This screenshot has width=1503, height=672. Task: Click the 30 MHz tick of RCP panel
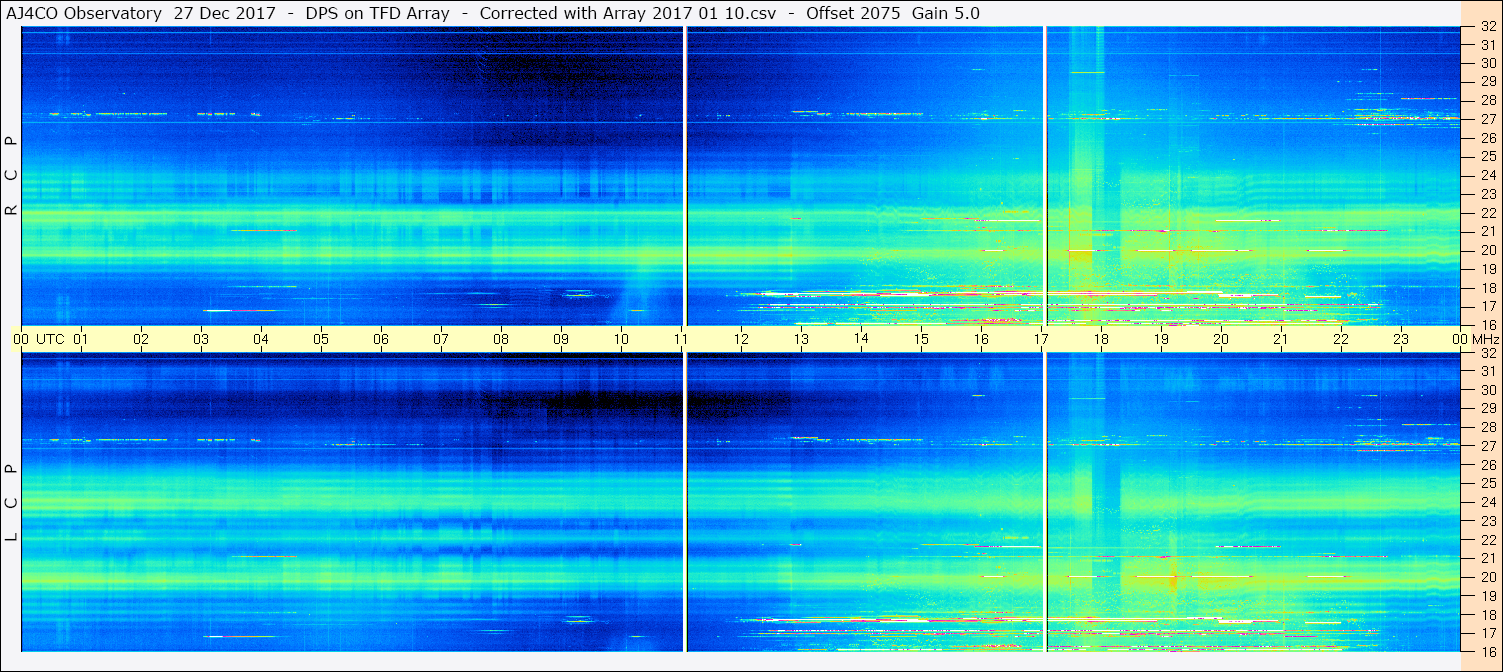[1488, 64]
